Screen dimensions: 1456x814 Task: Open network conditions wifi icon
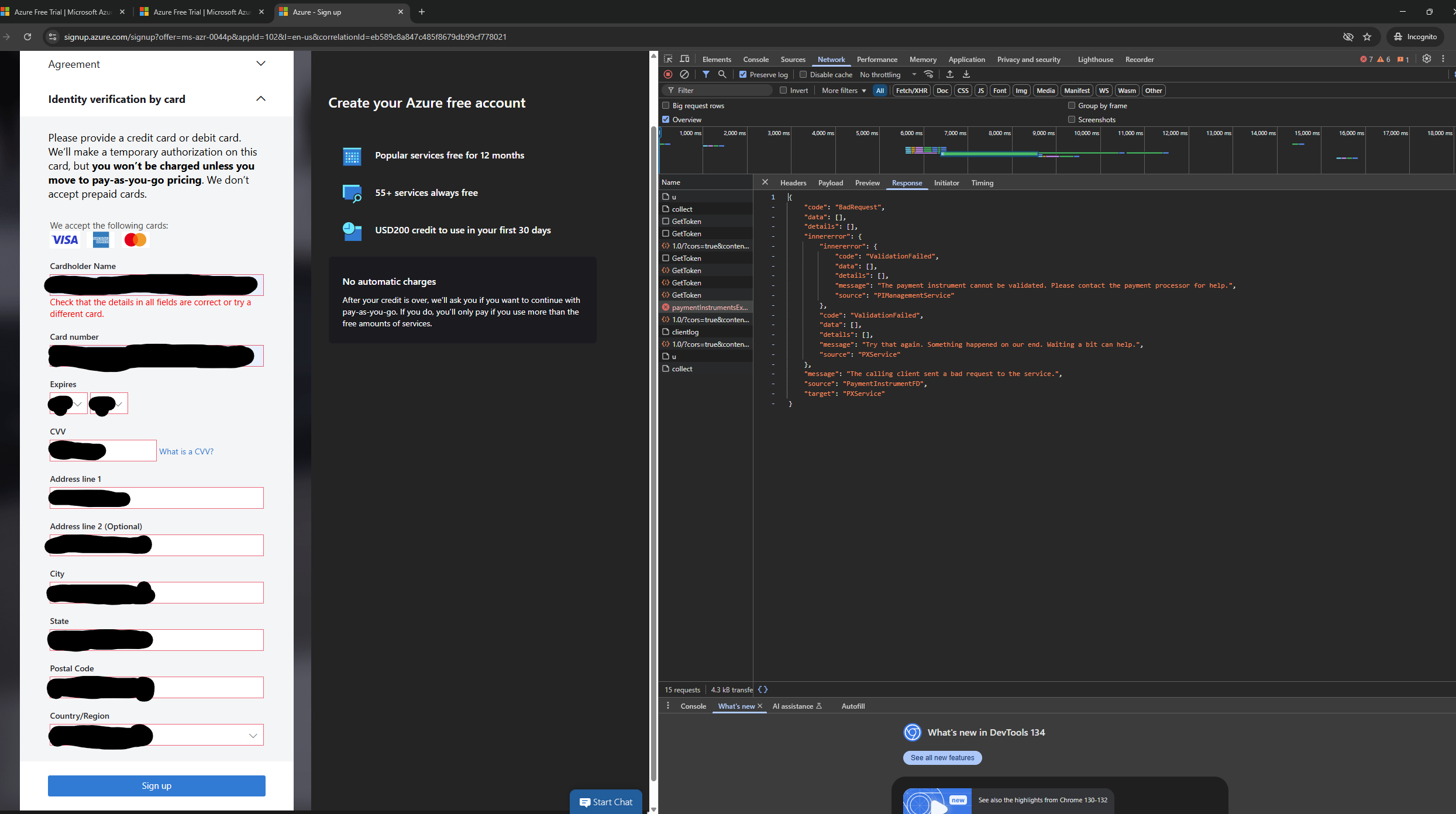[928, 74]
